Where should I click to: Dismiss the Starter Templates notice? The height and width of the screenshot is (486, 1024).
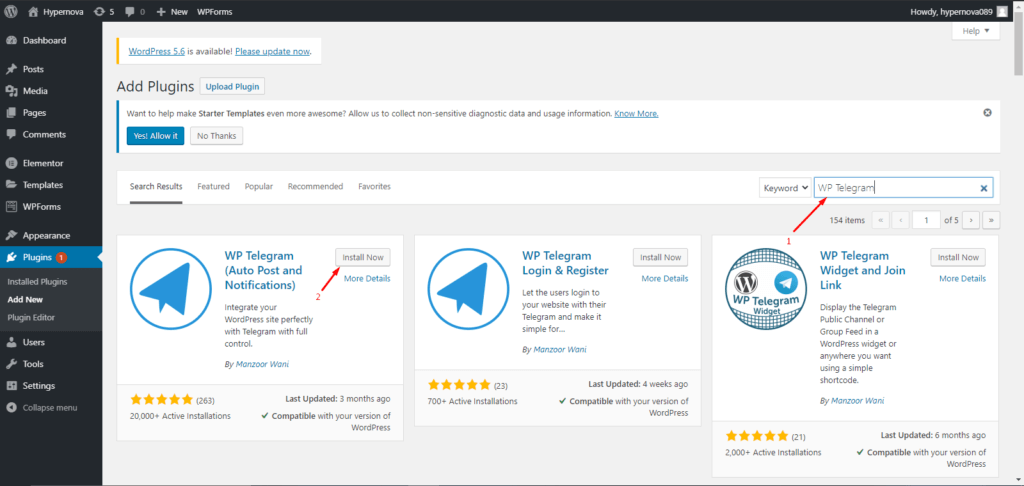tap(987, 113)
